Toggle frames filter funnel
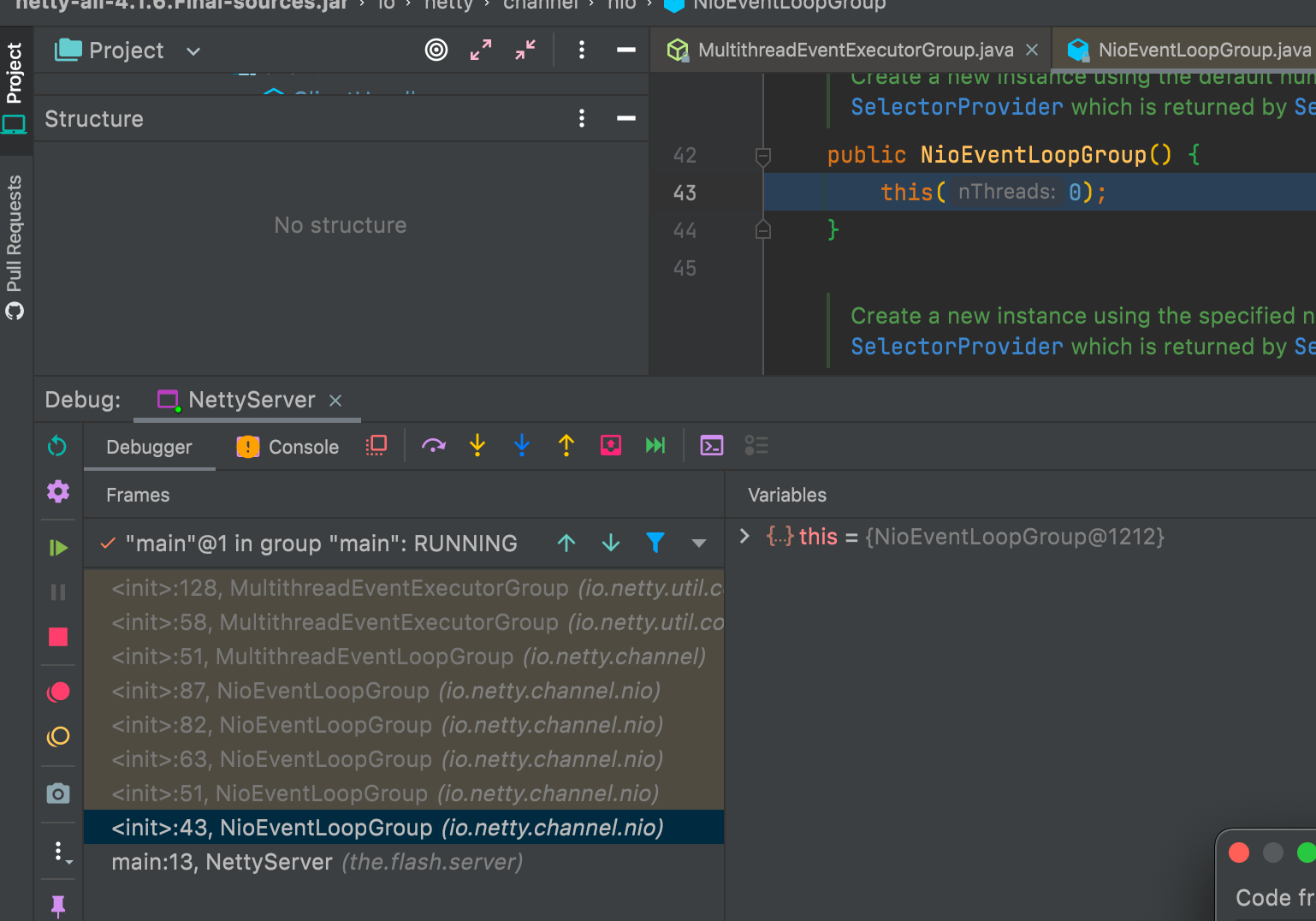Screen dimensions: 1316x921 (655, 543)
